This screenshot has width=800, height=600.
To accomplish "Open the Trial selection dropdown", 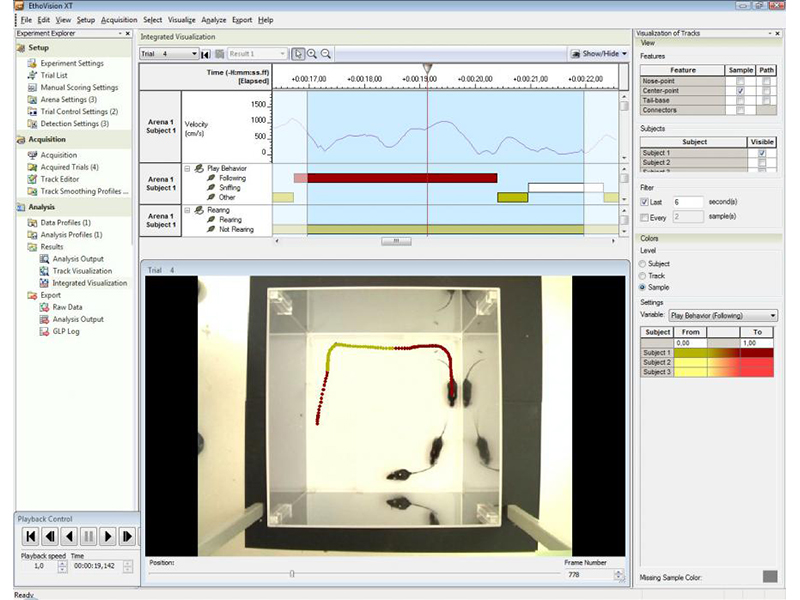I will [x=194, y=52].
